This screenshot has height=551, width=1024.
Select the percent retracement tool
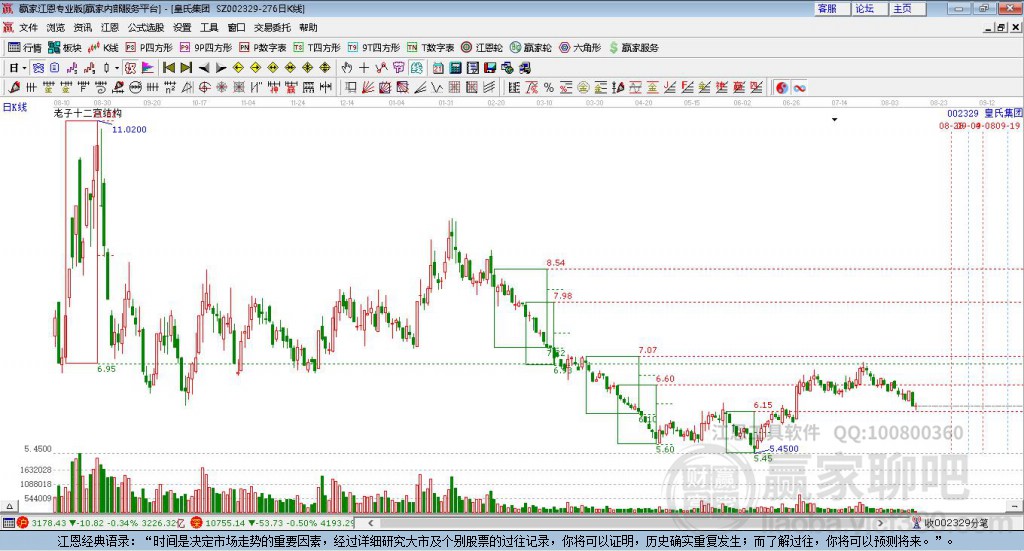tap(549, 87)
